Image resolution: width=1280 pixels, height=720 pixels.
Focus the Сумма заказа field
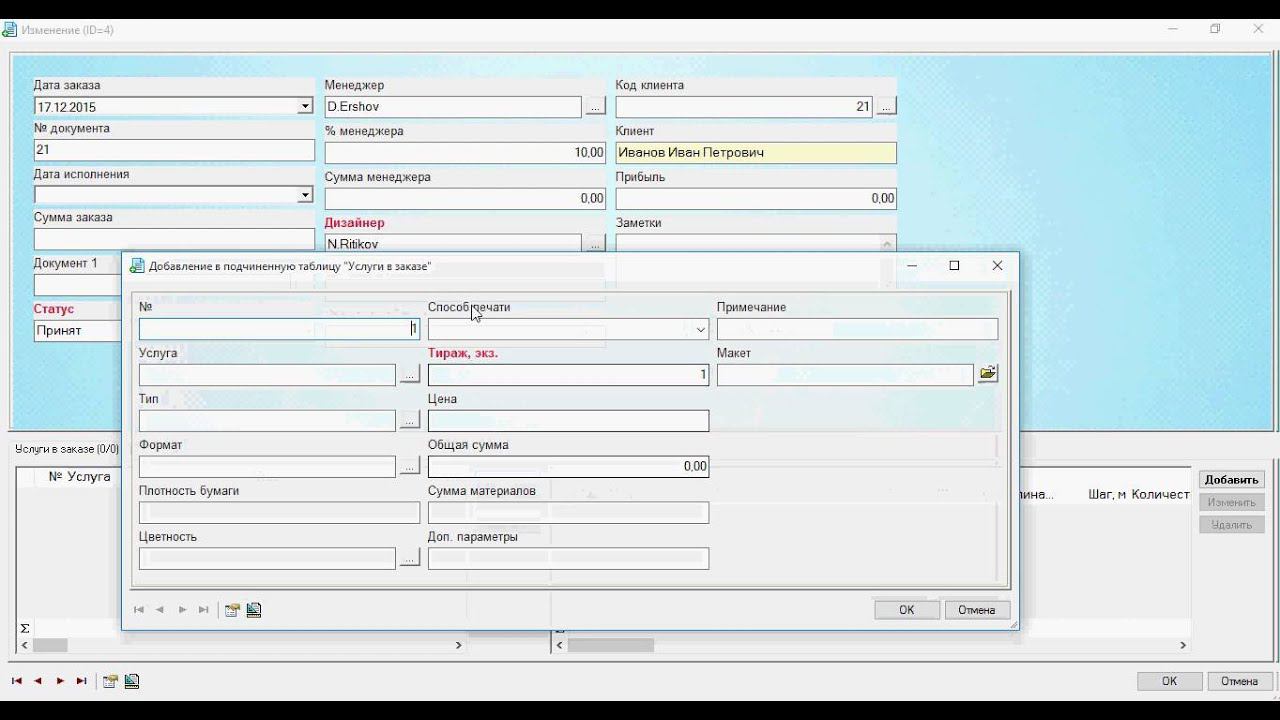click(x=174, y=239)
